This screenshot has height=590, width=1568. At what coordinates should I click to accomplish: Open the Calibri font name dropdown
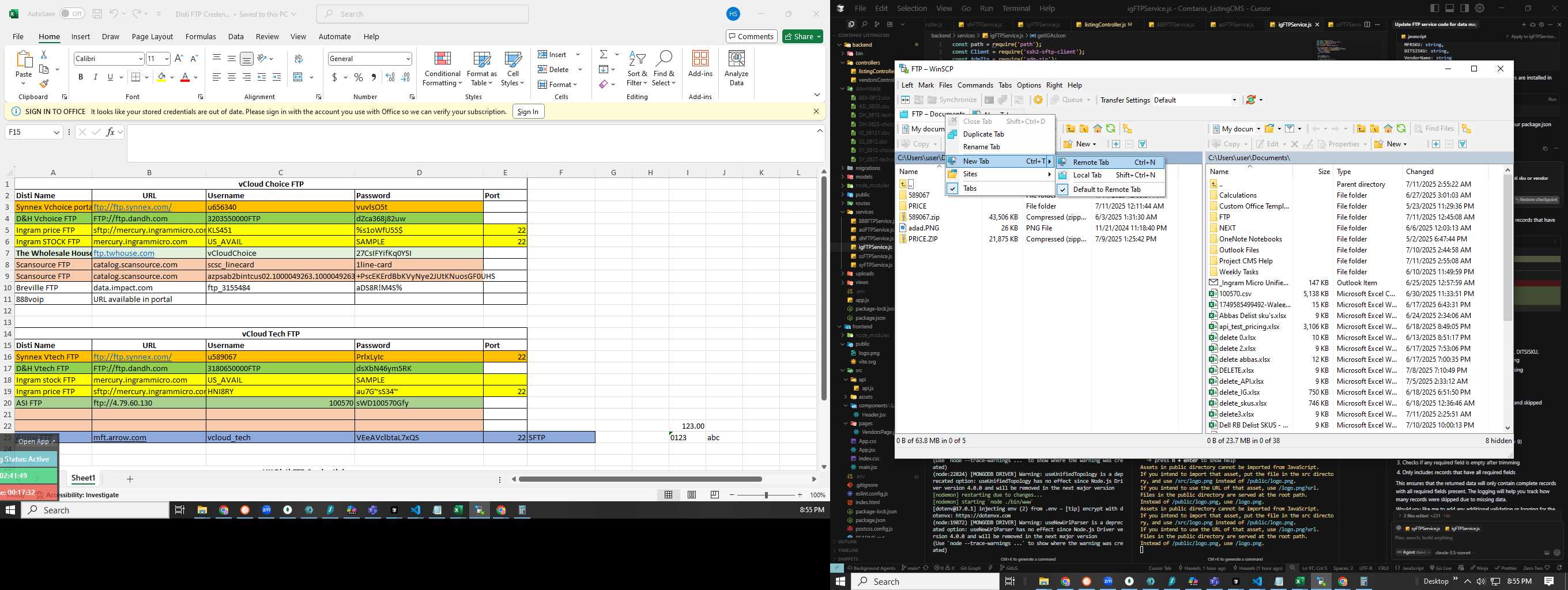(x=141, y=58)
